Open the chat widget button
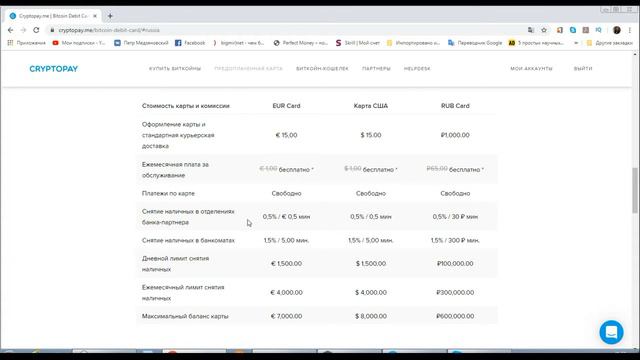Screen dimensions: 640x360 tap(611, 332)
